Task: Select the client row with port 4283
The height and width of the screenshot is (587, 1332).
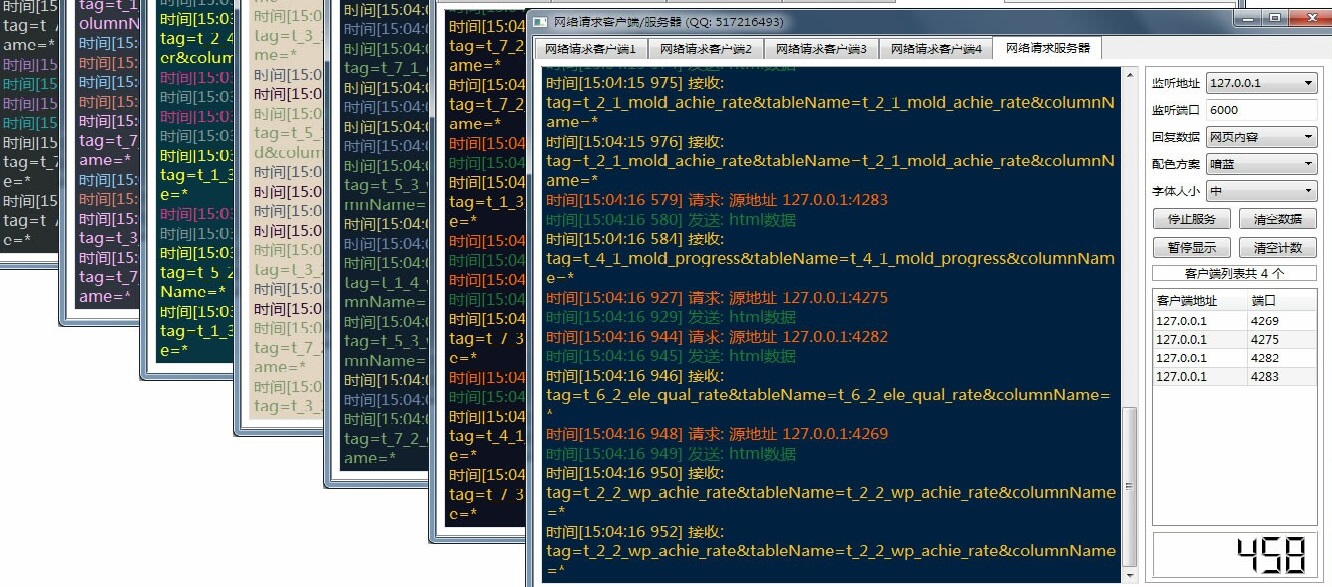Action: [1235, 377]
